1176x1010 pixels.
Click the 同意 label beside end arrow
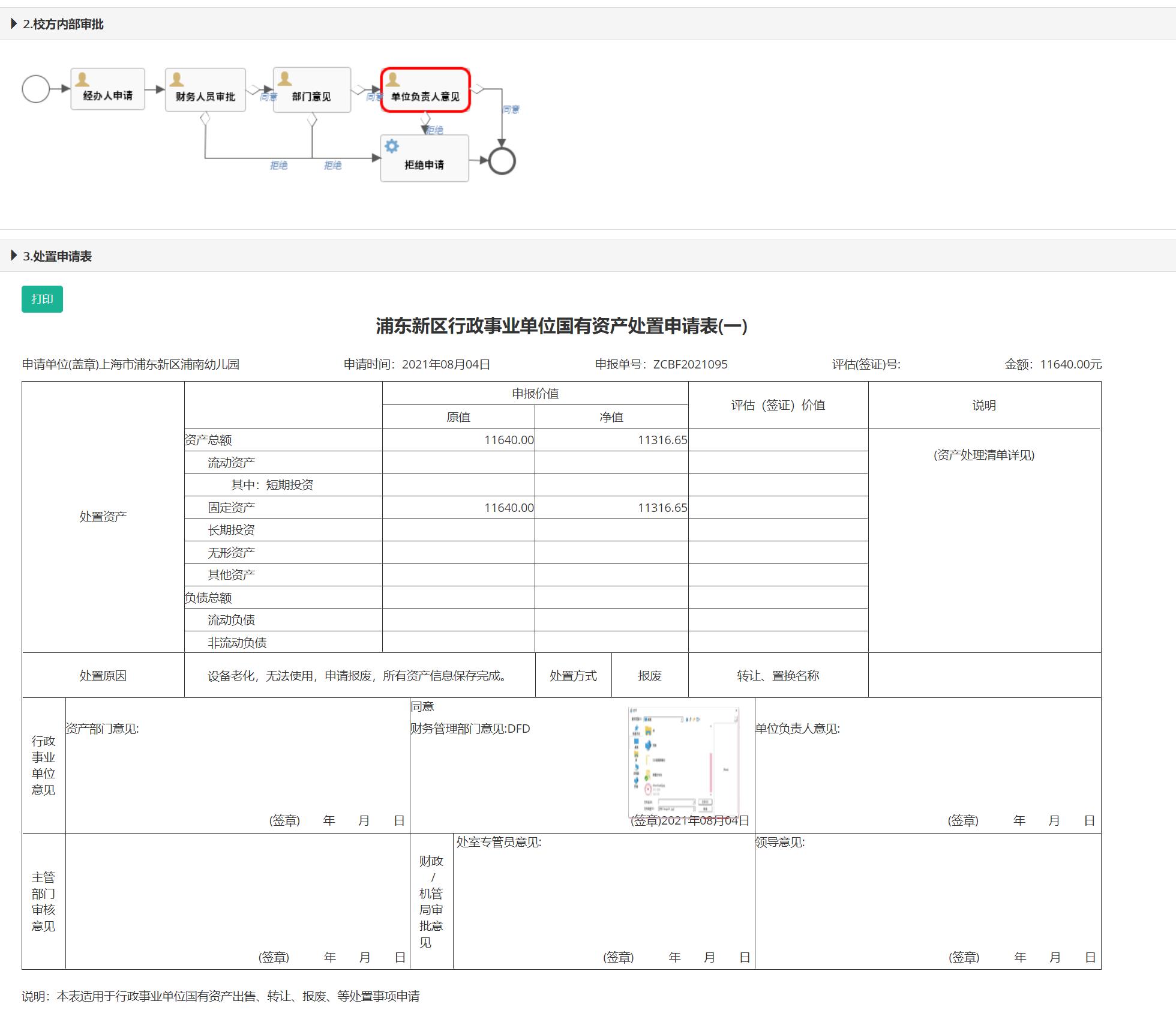(511, 109)
